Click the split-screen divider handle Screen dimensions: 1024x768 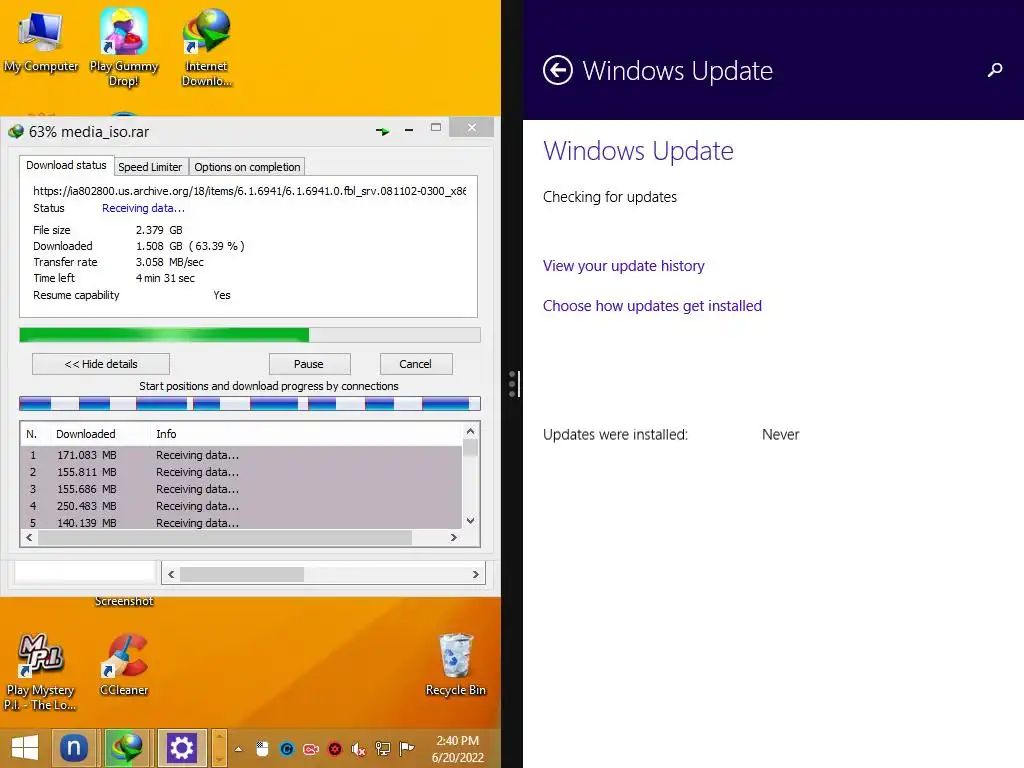tap(513, 384)
